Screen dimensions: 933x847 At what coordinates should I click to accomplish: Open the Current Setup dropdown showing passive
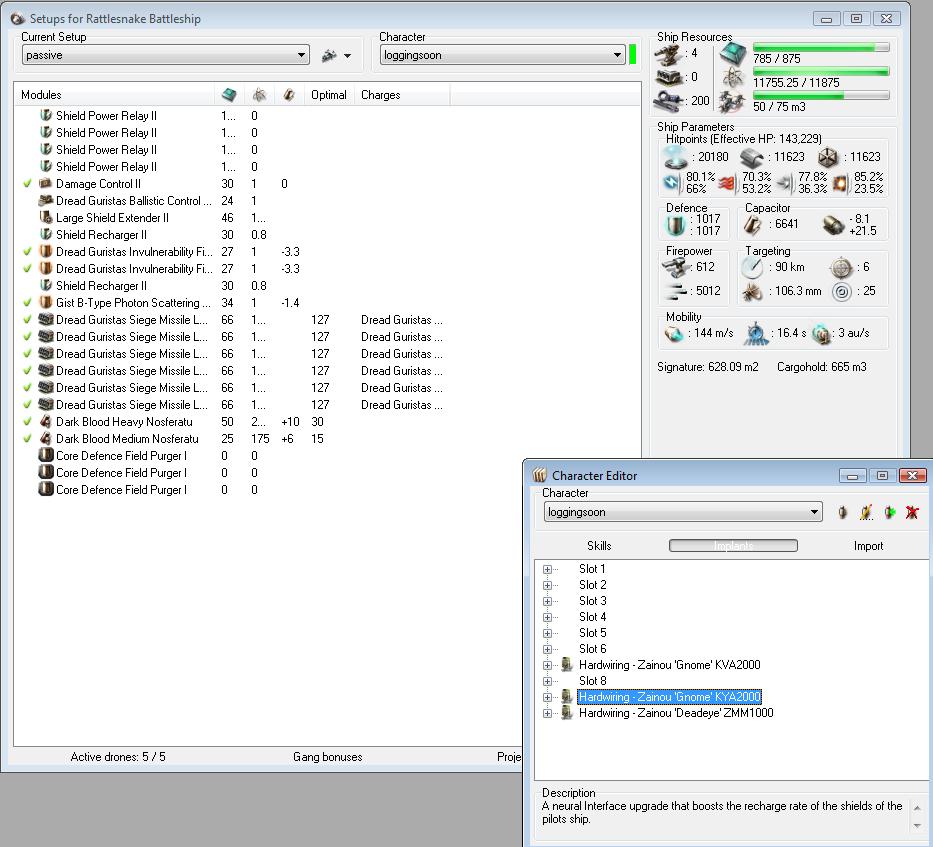click(165, 56)
